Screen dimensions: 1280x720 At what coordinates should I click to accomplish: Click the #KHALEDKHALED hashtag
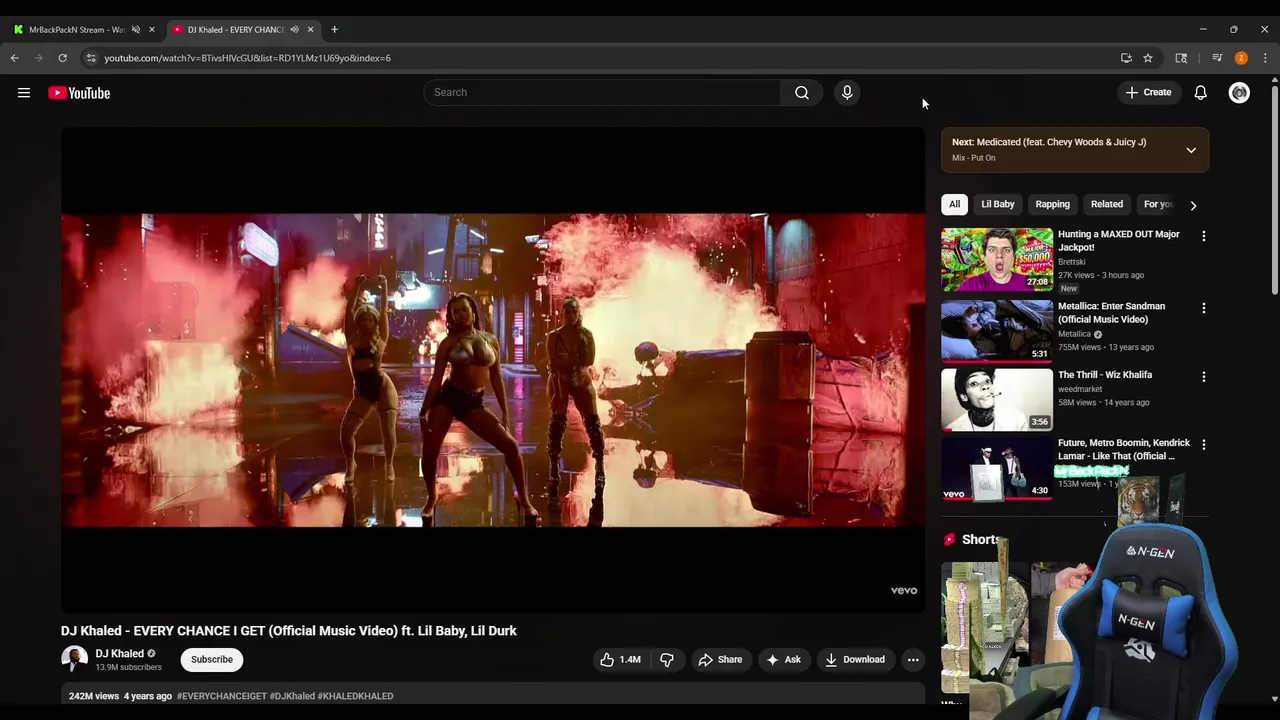(355, 696)
